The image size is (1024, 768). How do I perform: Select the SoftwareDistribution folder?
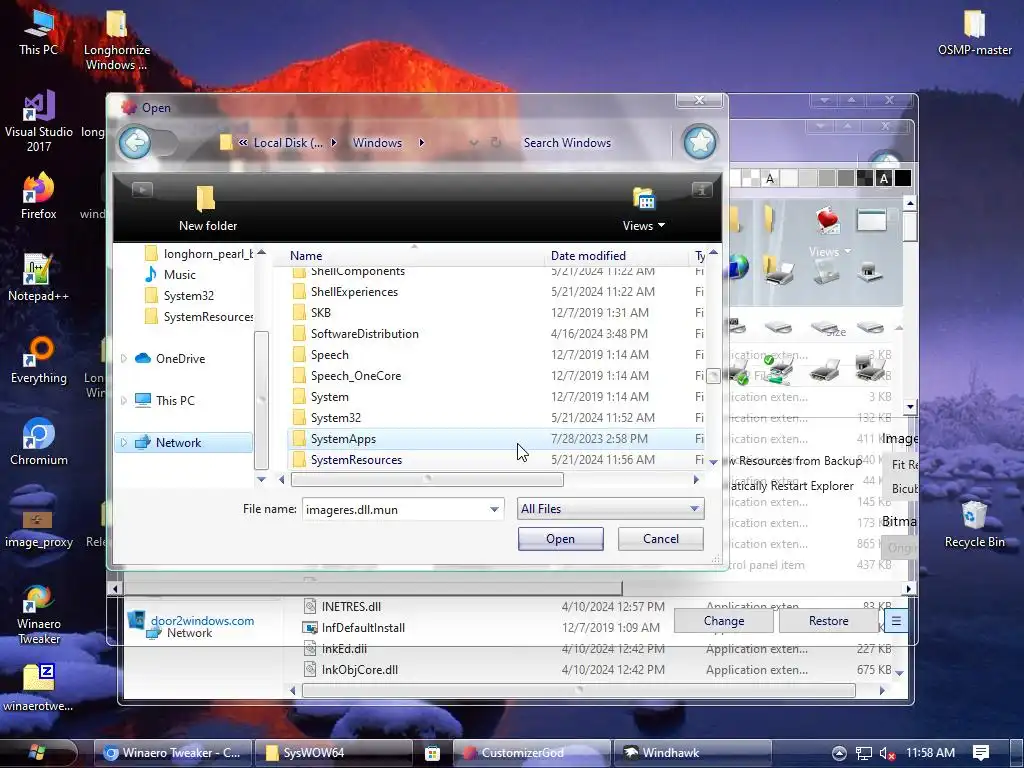495,333
